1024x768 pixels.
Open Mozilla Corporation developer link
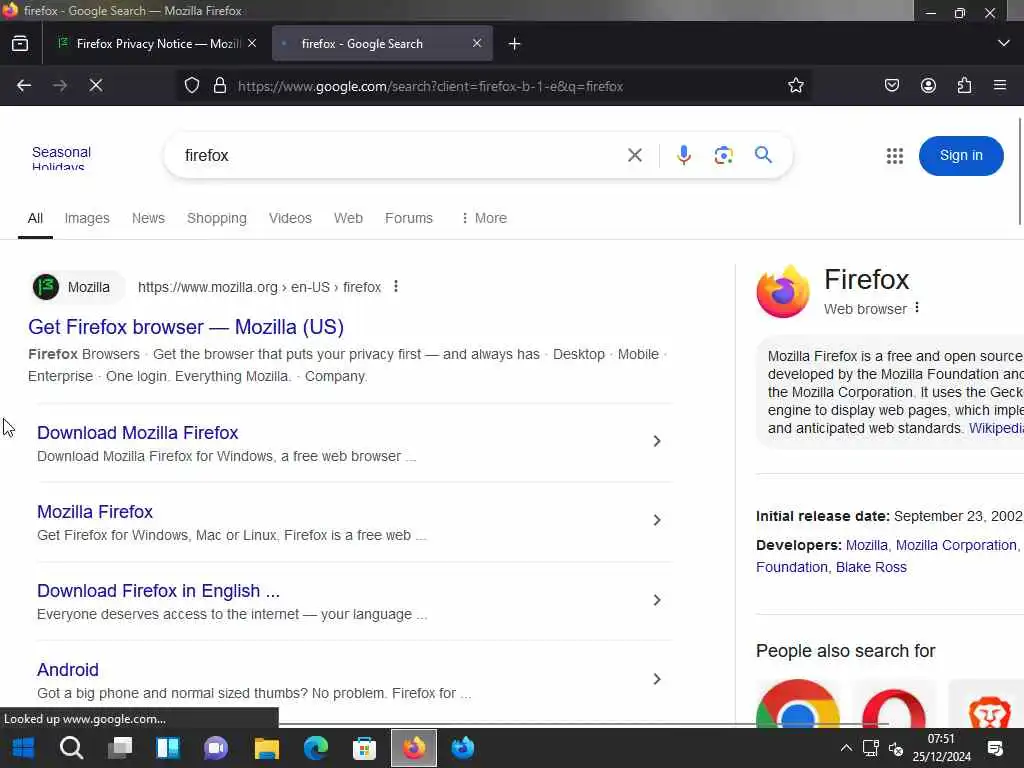pyautogui.click(x=956, y=545)
